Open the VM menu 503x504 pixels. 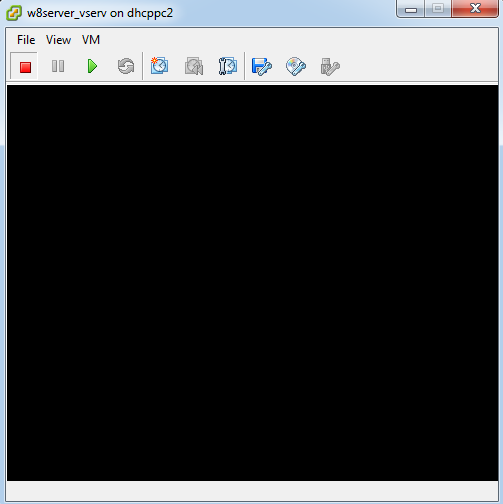[x=91, y=40]
